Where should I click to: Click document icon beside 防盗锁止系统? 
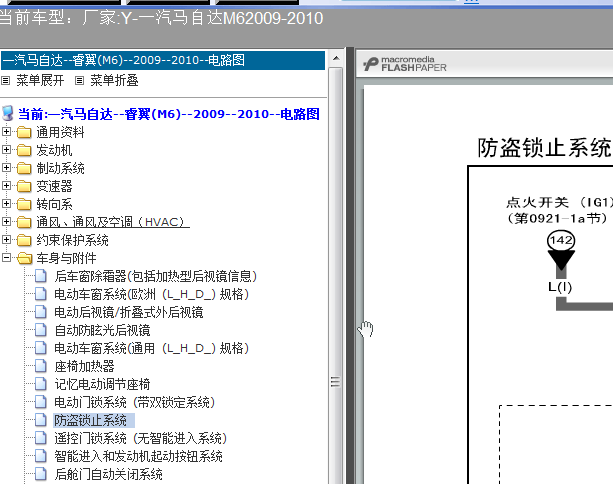41,420
